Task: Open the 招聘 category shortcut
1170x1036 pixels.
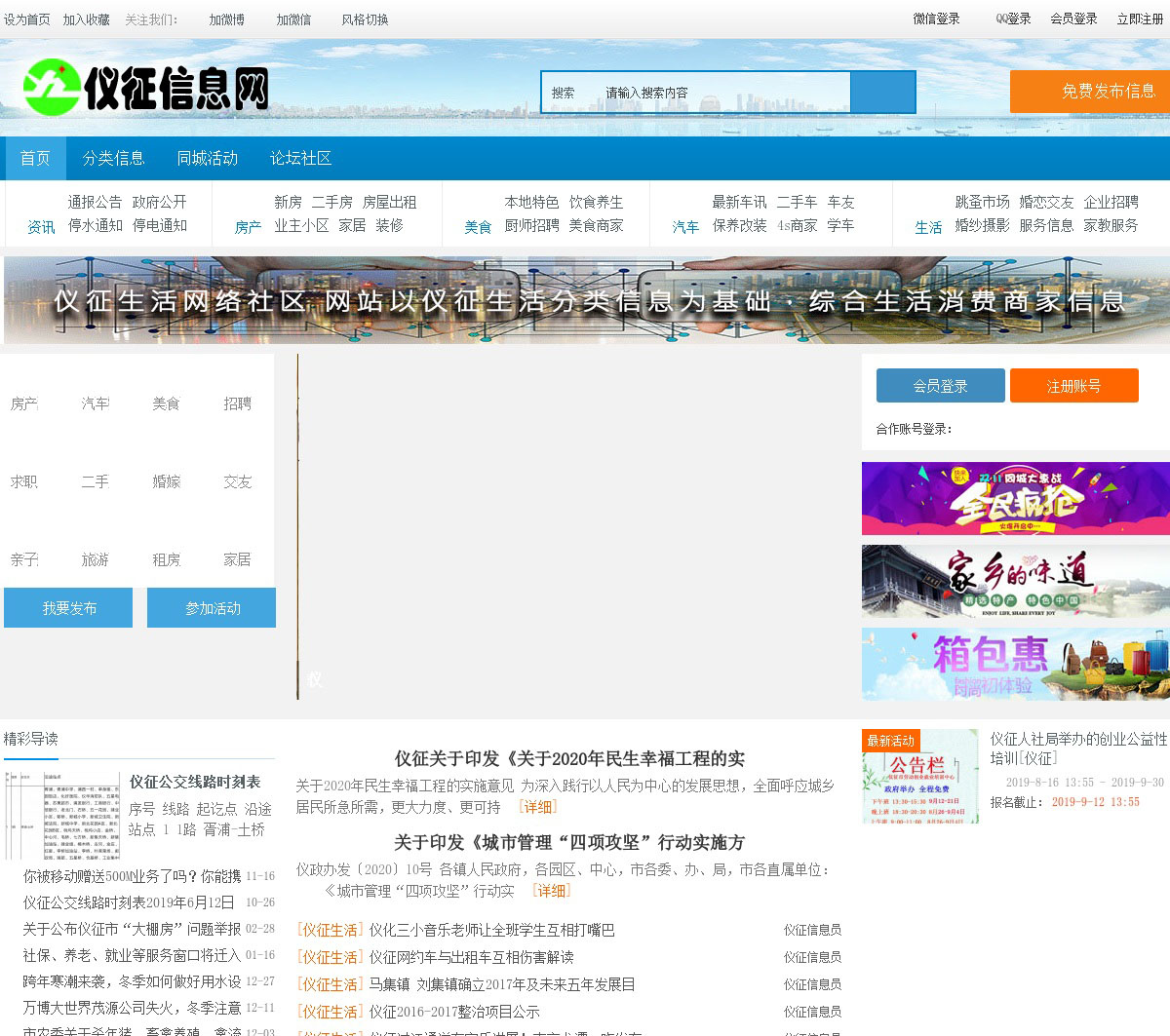Action: (237, 403)
